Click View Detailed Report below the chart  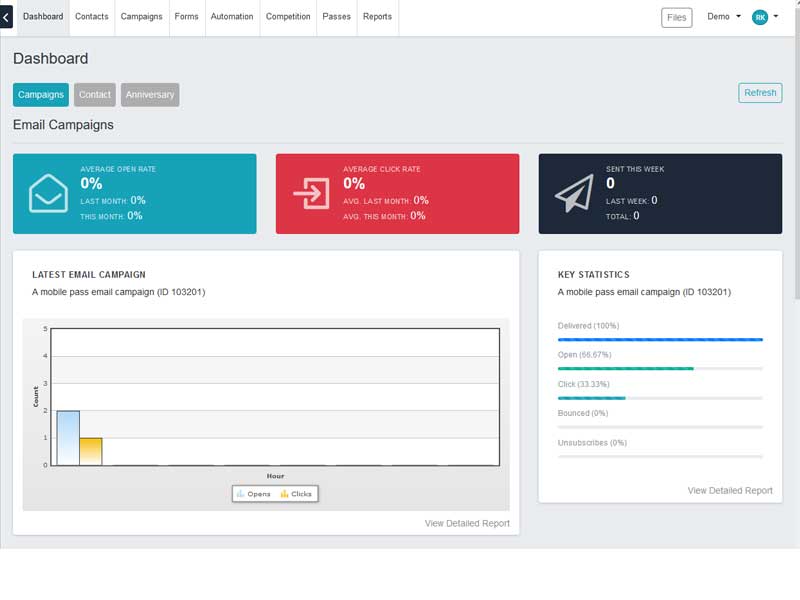(x=467, y=523)
